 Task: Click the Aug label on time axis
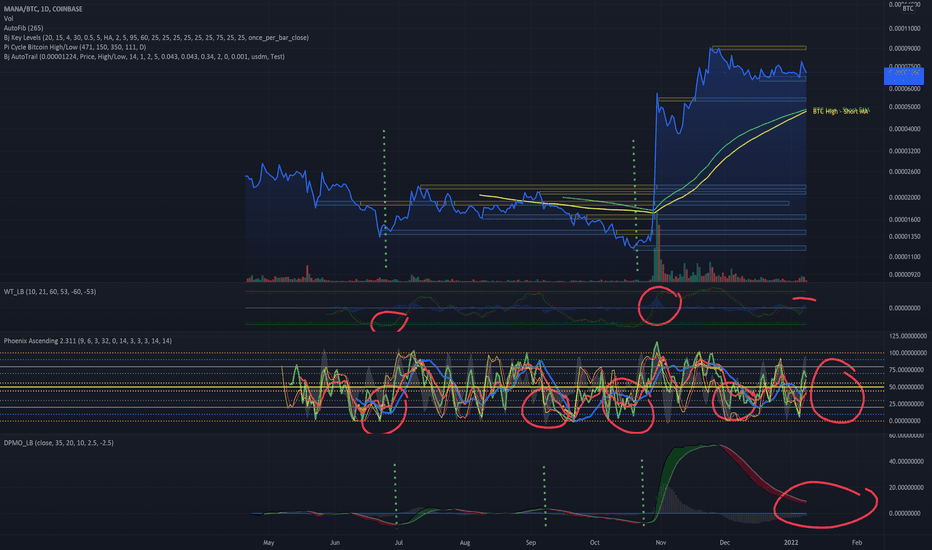(465, 543)
